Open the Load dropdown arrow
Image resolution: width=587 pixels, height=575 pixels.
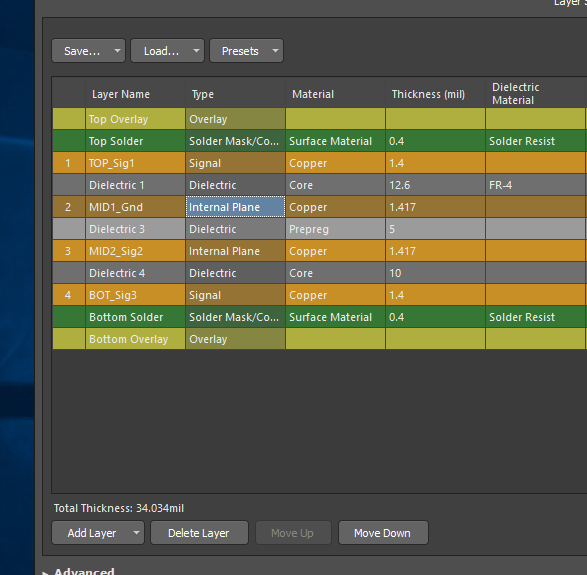pyautogui.click(x=197, y=51)
